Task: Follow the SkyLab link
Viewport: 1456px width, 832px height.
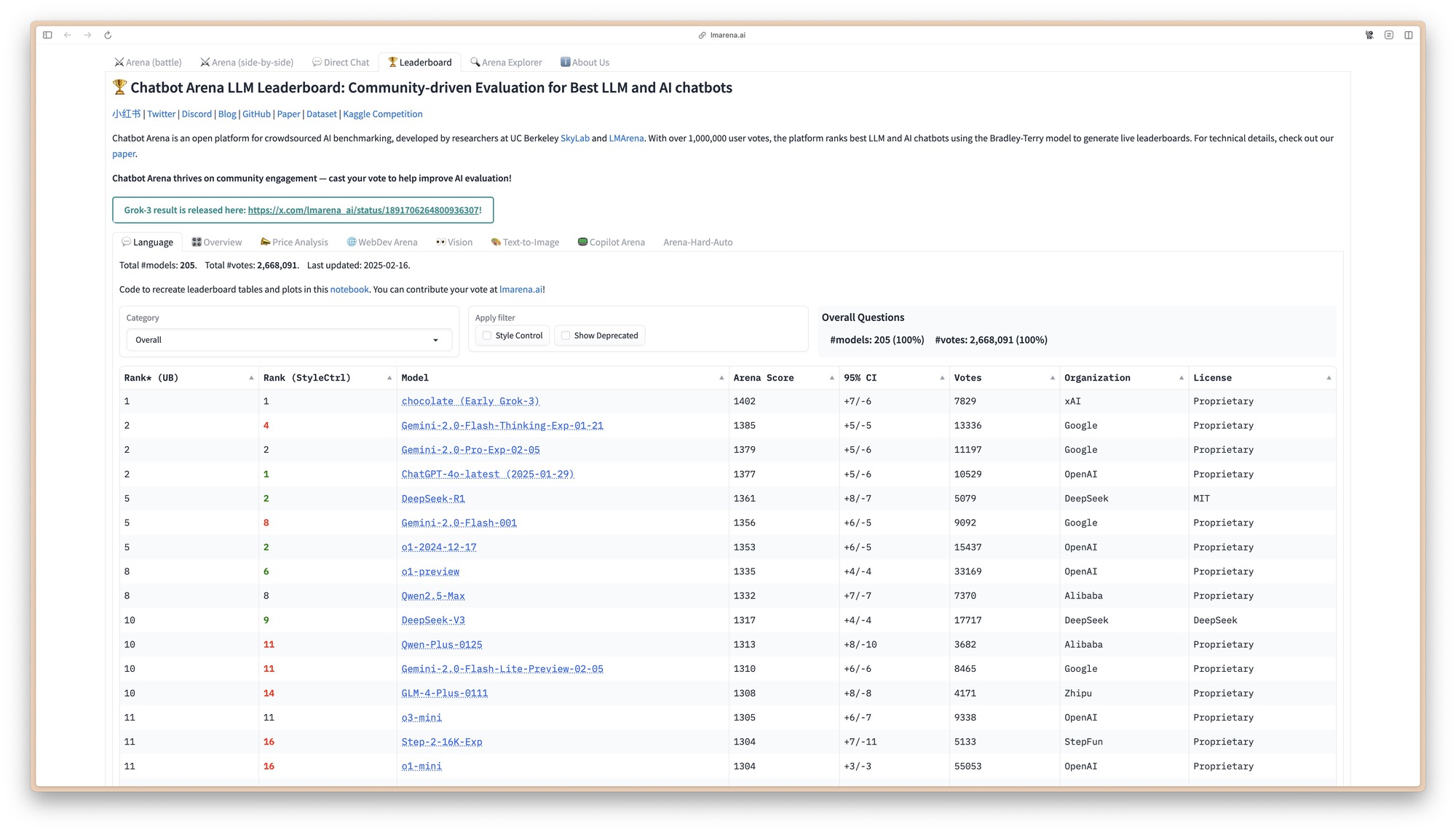Action: tap(574, 138)
